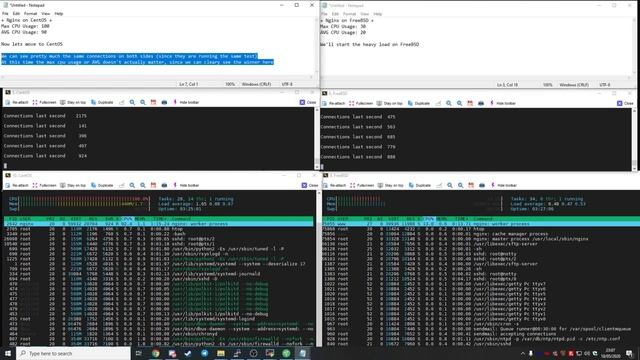Click second magnifier zoom icon in CentOS htop terminal
The height and width of the screenshot is (360, 640).
coord(143,185)
